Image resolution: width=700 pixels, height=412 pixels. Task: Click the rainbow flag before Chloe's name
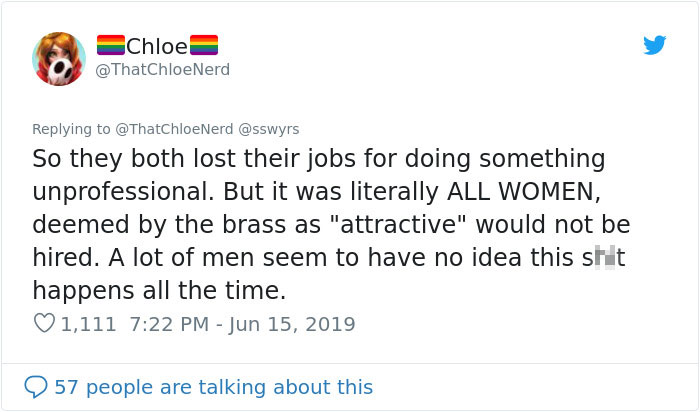coord(110,46)
